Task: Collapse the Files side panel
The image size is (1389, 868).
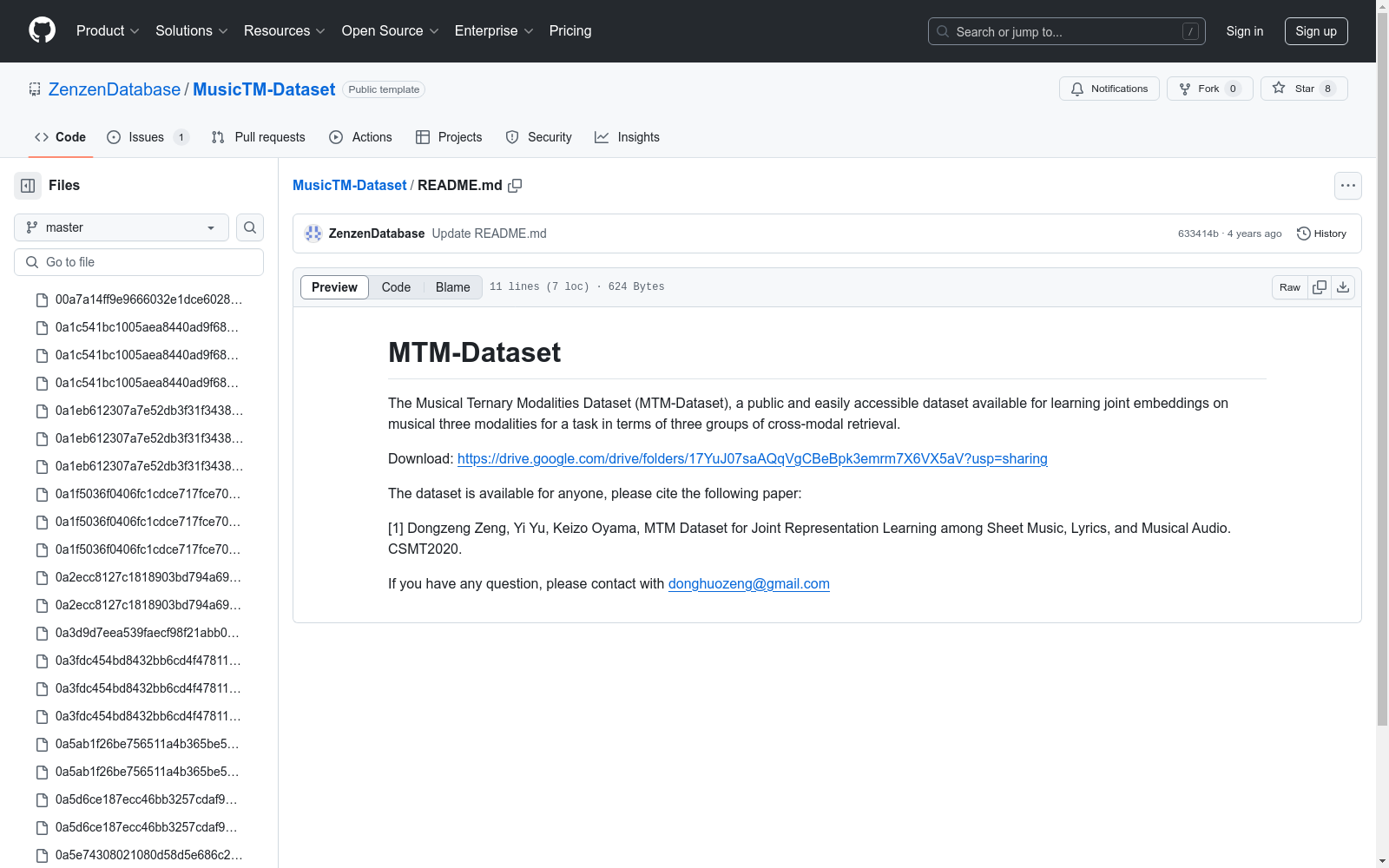Action: 28,186
